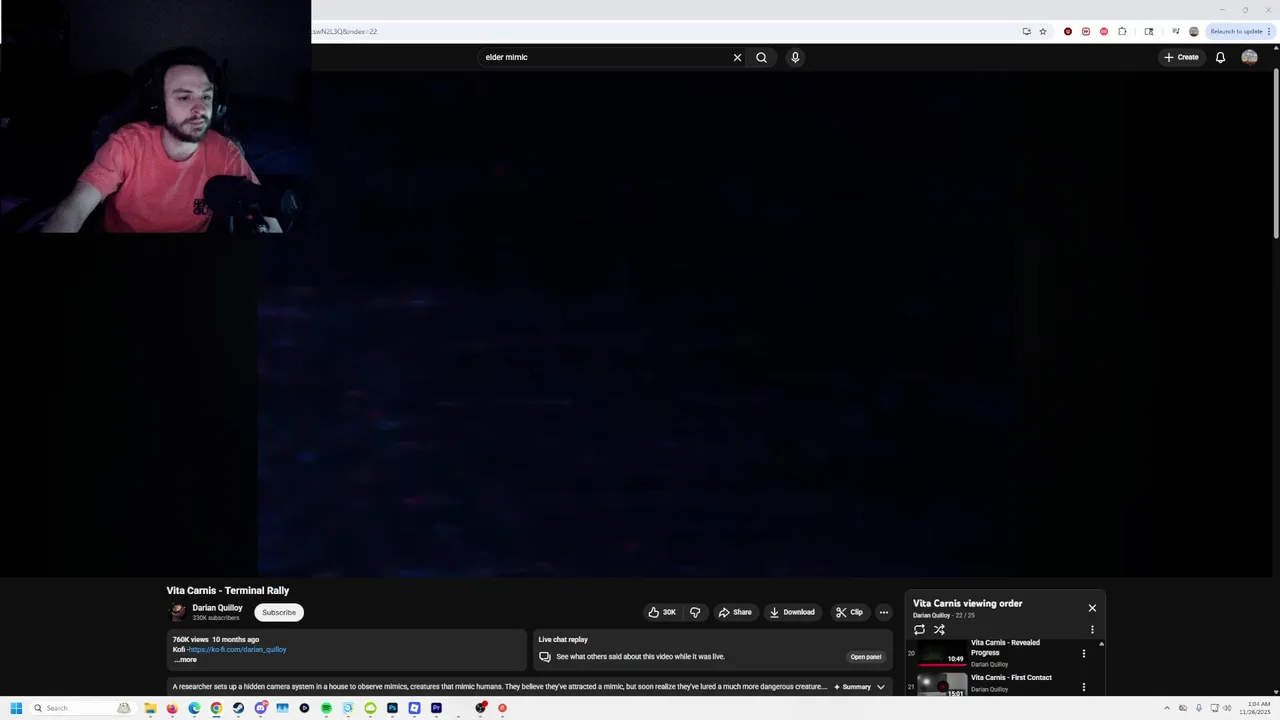1280x720 pixels.
Task: Click Darian Quilloy channel avatar
Action: pyautogui.click(x=178, y=612)
